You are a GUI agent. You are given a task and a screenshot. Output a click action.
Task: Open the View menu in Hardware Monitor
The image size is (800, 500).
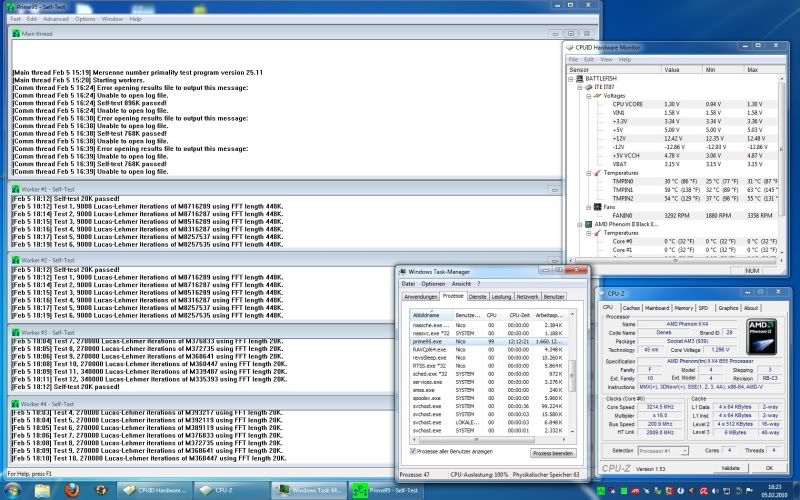[606, 60]
